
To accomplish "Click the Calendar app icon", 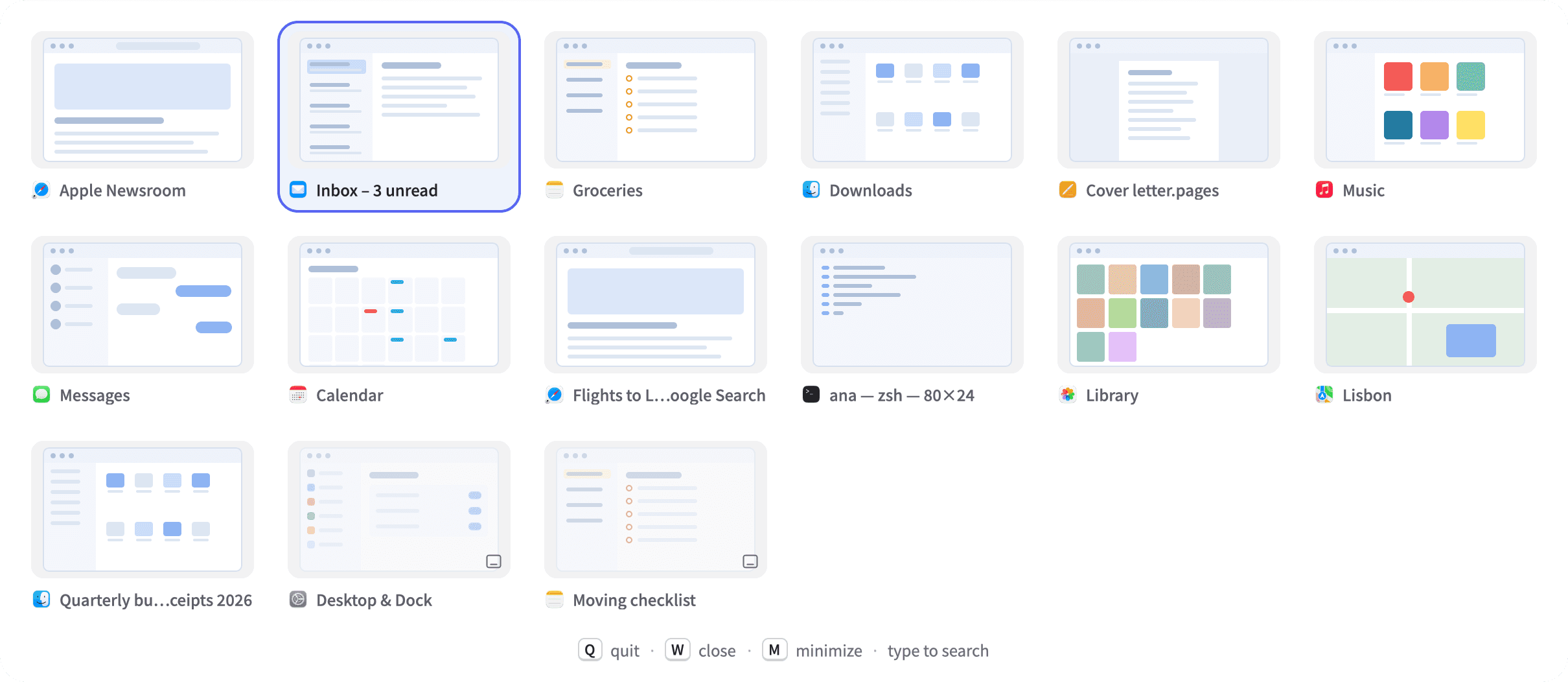I will pos(298,395).
